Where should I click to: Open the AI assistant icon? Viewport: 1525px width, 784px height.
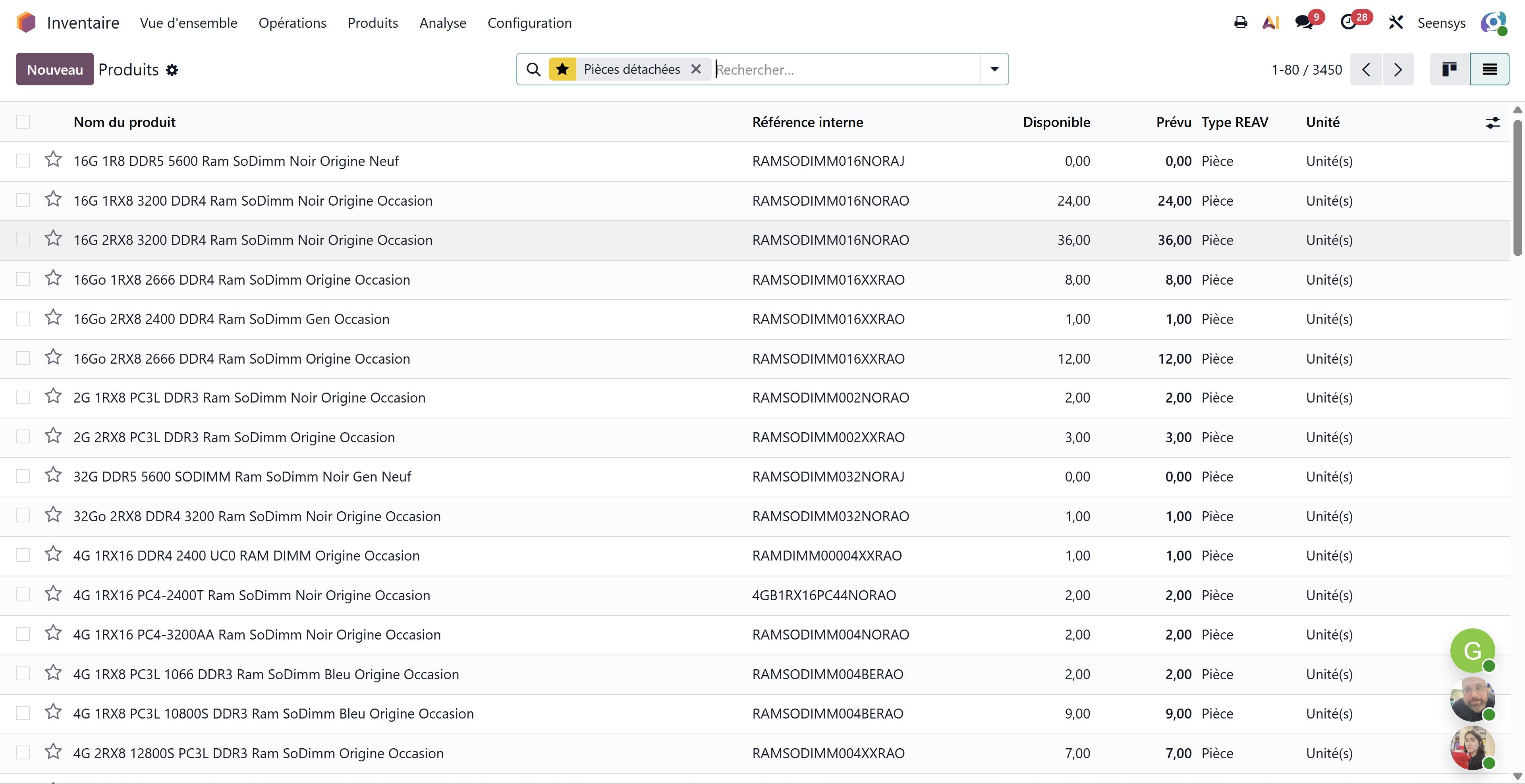pos(1270,23)
